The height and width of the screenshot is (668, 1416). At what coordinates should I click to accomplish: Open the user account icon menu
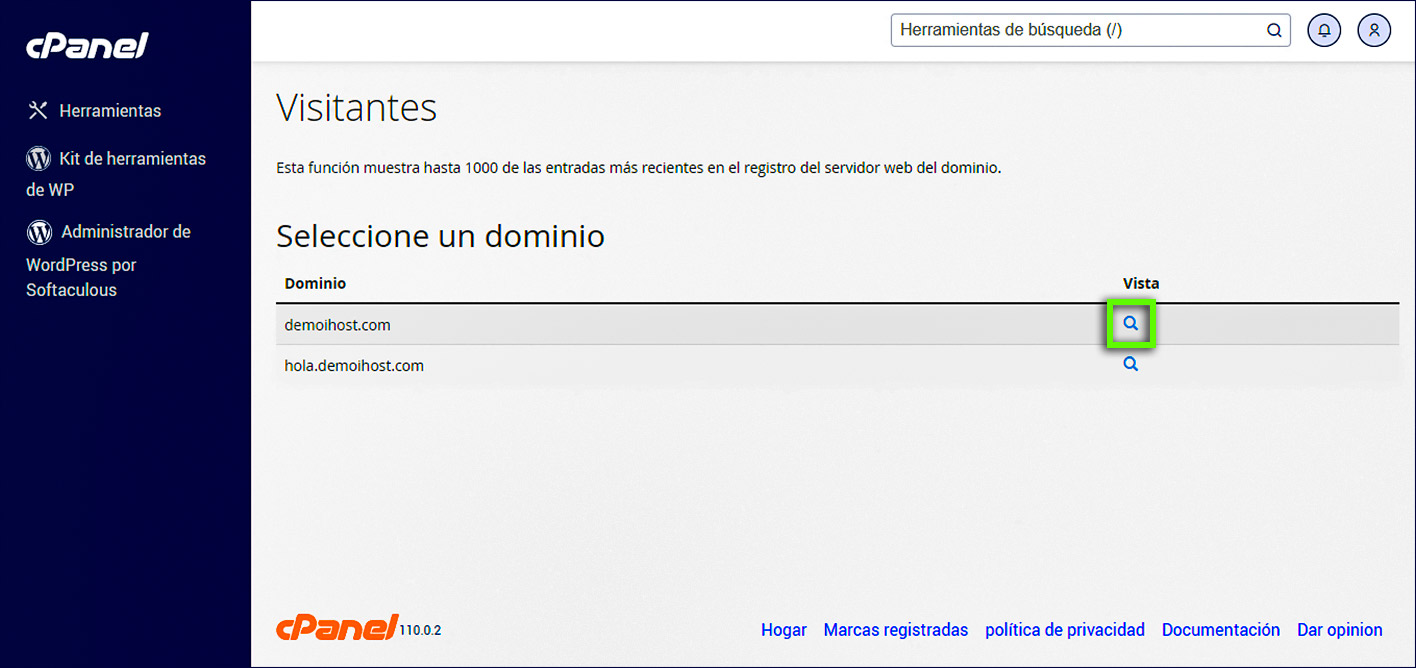[x=1374, y=30]
